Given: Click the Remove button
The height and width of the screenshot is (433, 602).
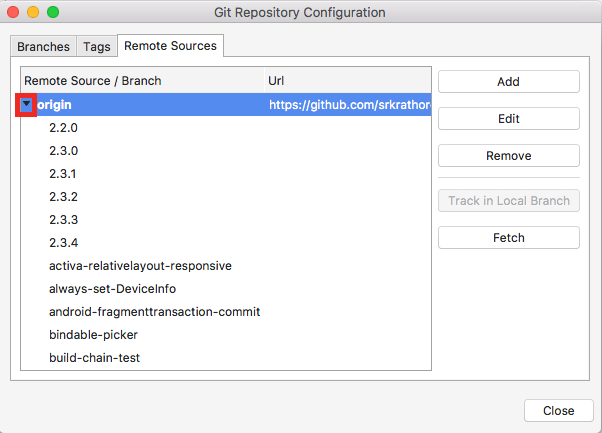Looking at the screenshot, I should pos(508,156).
